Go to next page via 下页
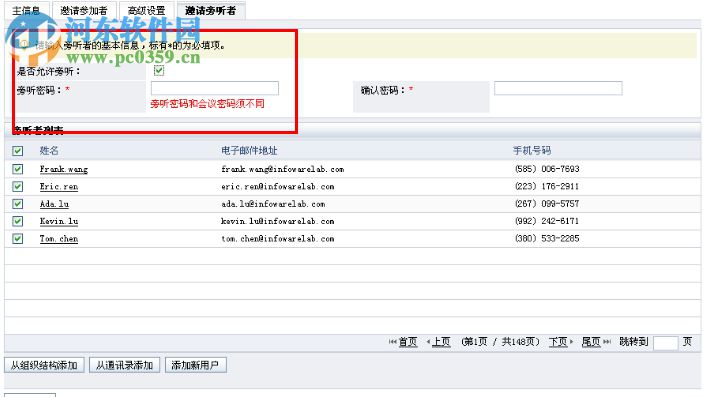Viewport: 714px width, 397px height. (x=558, y=342)
